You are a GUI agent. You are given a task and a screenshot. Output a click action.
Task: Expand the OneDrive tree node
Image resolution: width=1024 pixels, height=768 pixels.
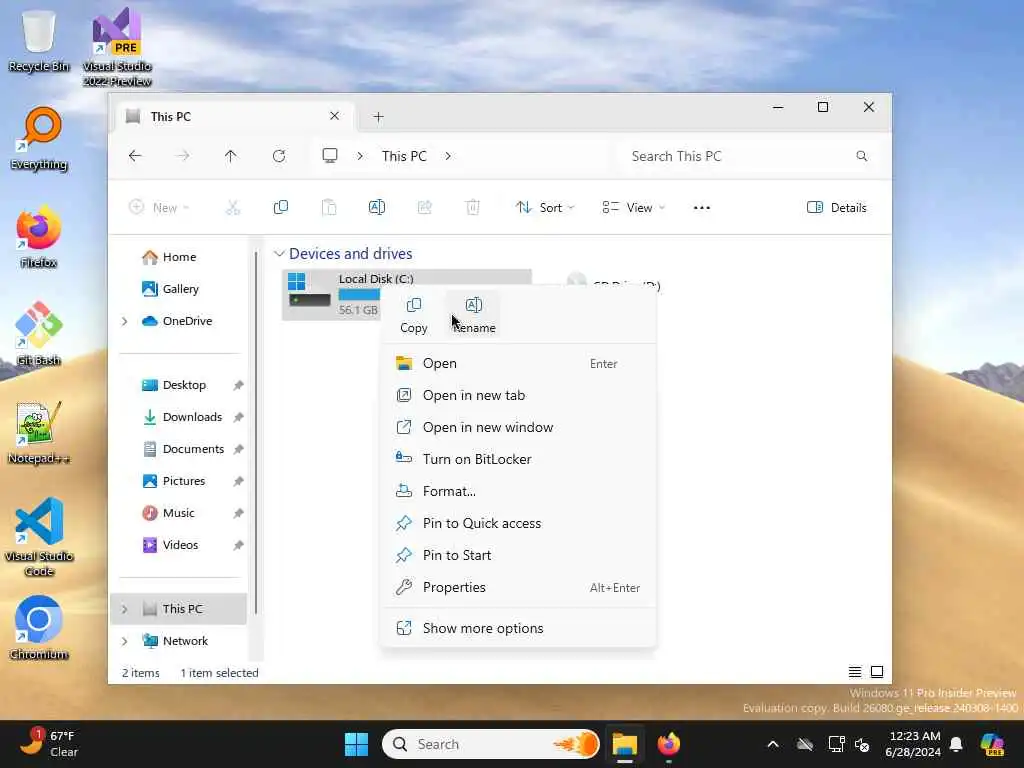click(x=125, y=321)
